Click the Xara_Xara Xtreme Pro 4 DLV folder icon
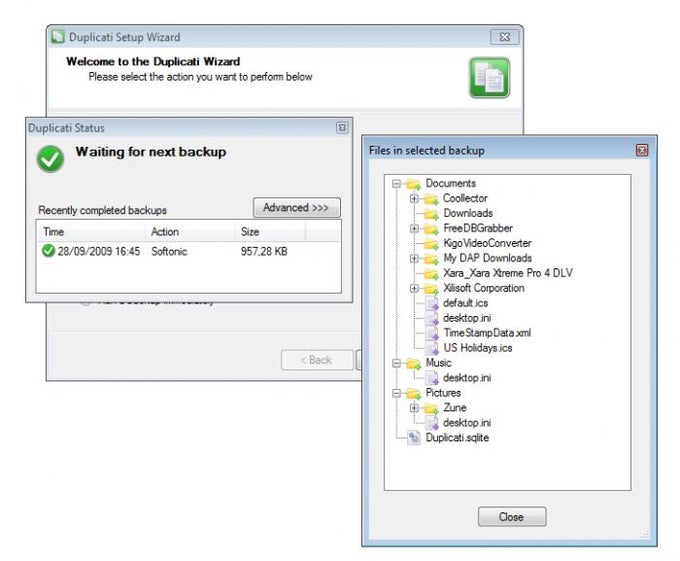 pyautogui.click(x=431, y=274)
